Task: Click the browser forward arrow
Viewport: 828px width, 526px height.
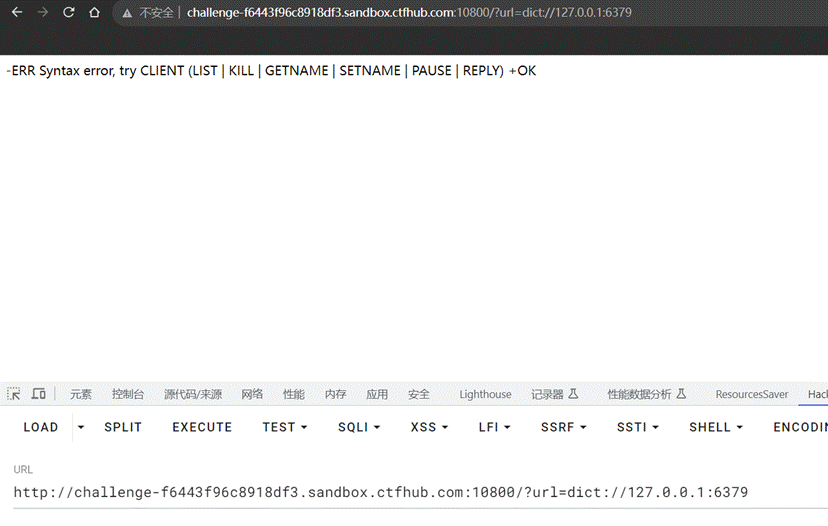Action: point(42,13)
